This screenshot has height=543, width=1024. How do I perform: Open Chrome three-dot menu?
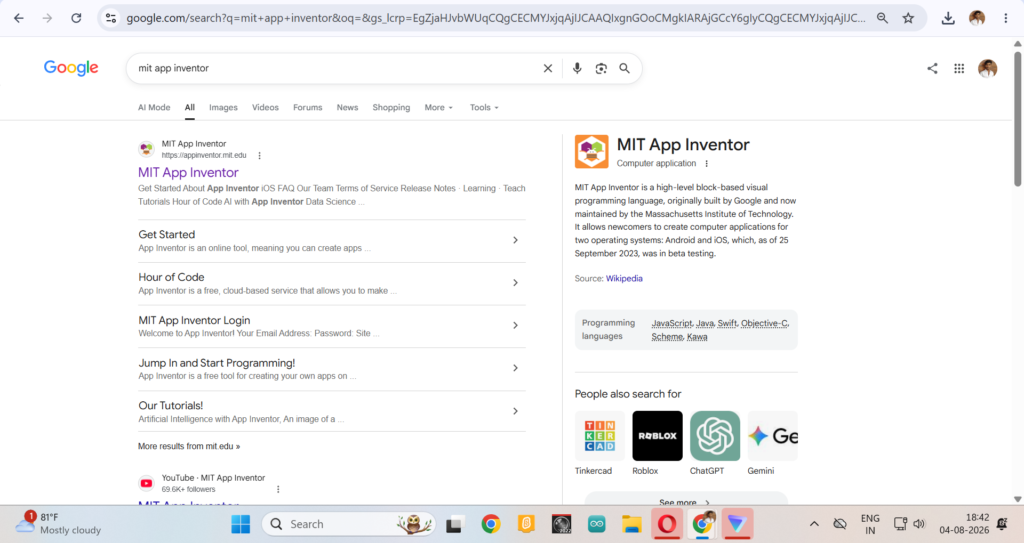[x=1006, y=18]
